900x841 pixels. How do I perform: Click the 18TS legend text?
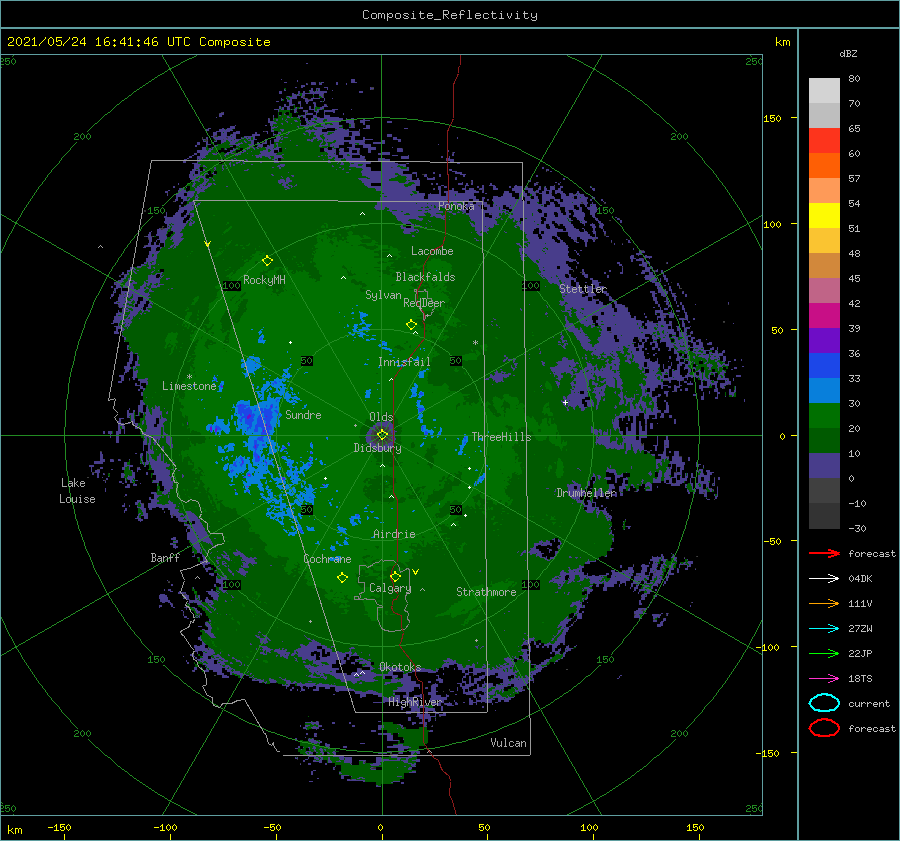pos(860,679)
